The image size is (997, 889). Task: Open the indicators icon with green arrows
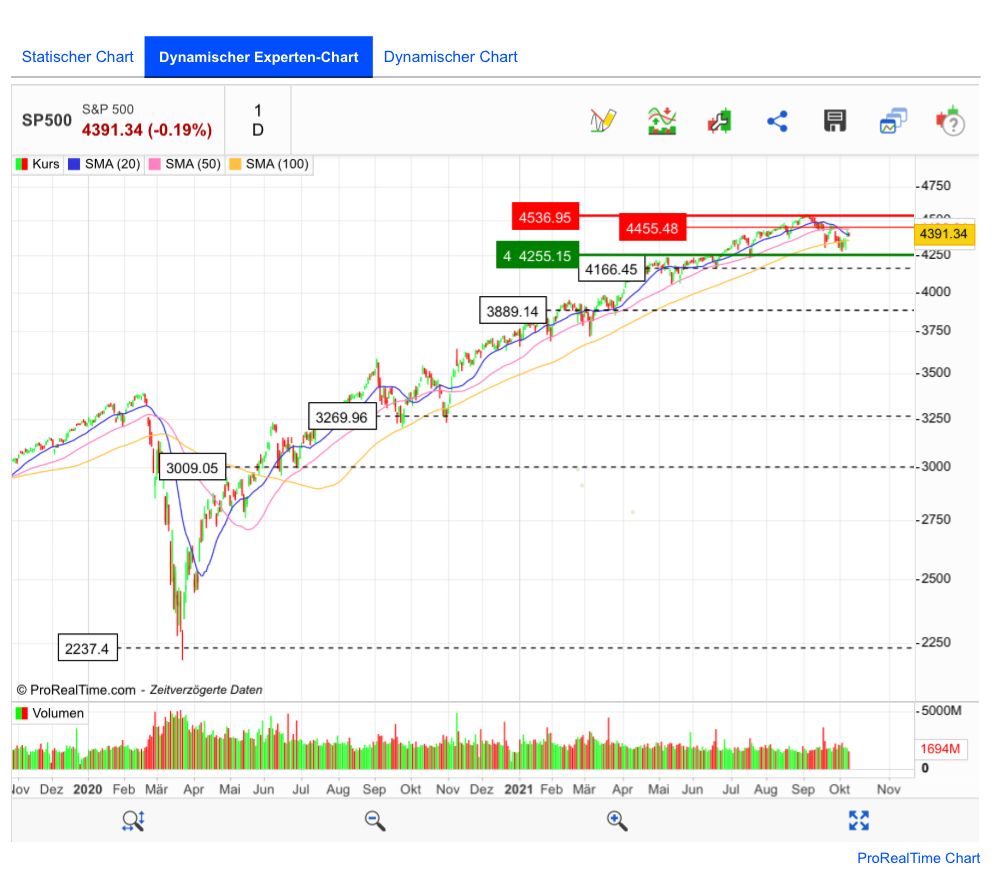pos(662,121)
